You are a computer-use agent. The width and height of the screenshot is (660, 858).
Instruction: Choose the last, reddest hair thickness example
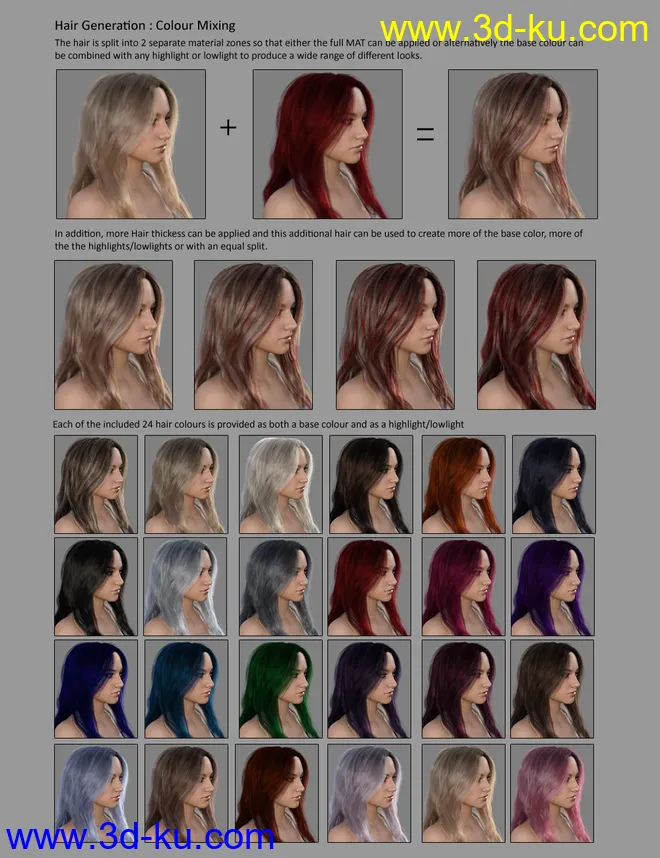click(x=536, y=334)
